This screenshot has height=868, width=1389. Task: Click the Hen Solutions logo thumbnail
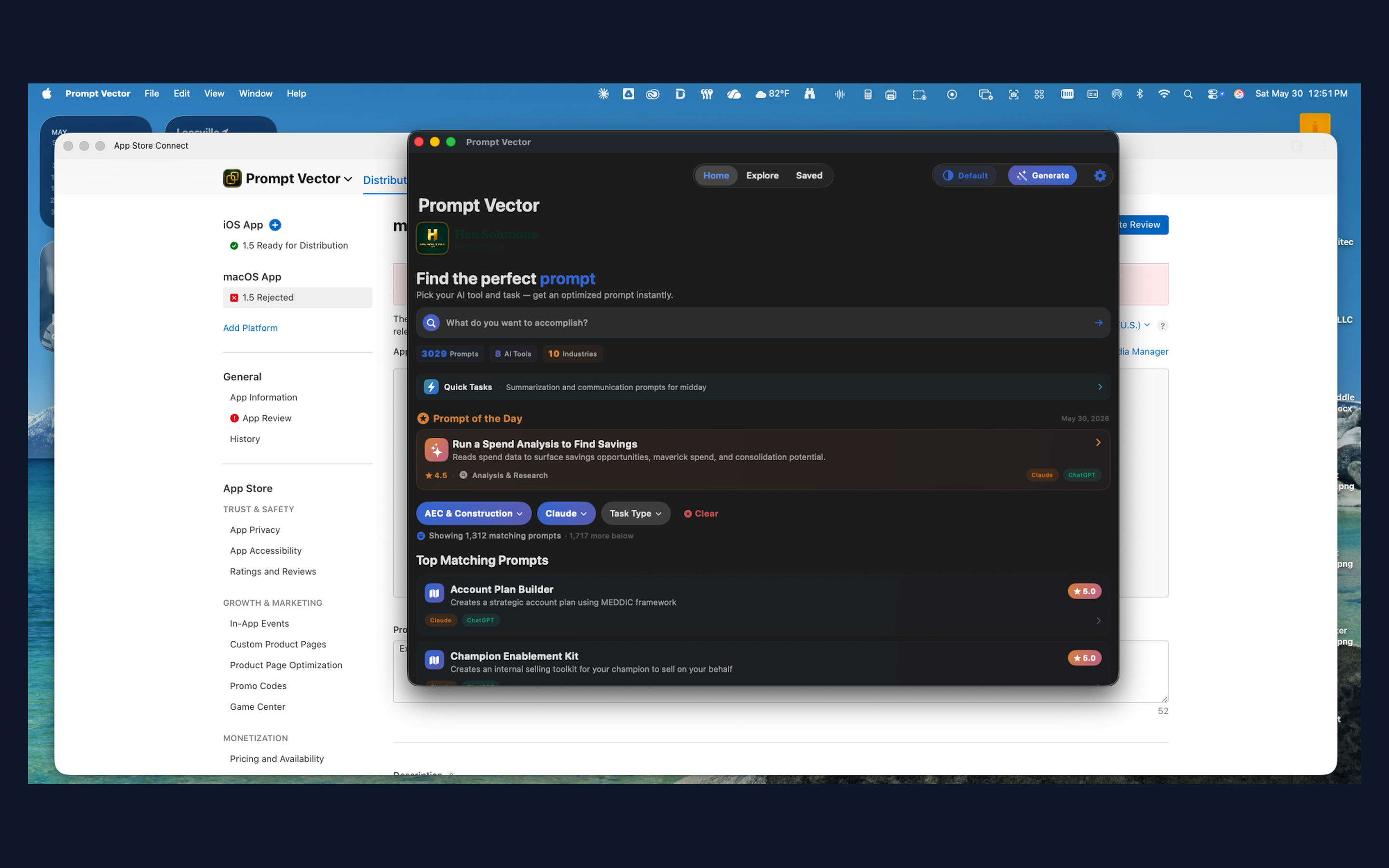[x=432, y=238]
